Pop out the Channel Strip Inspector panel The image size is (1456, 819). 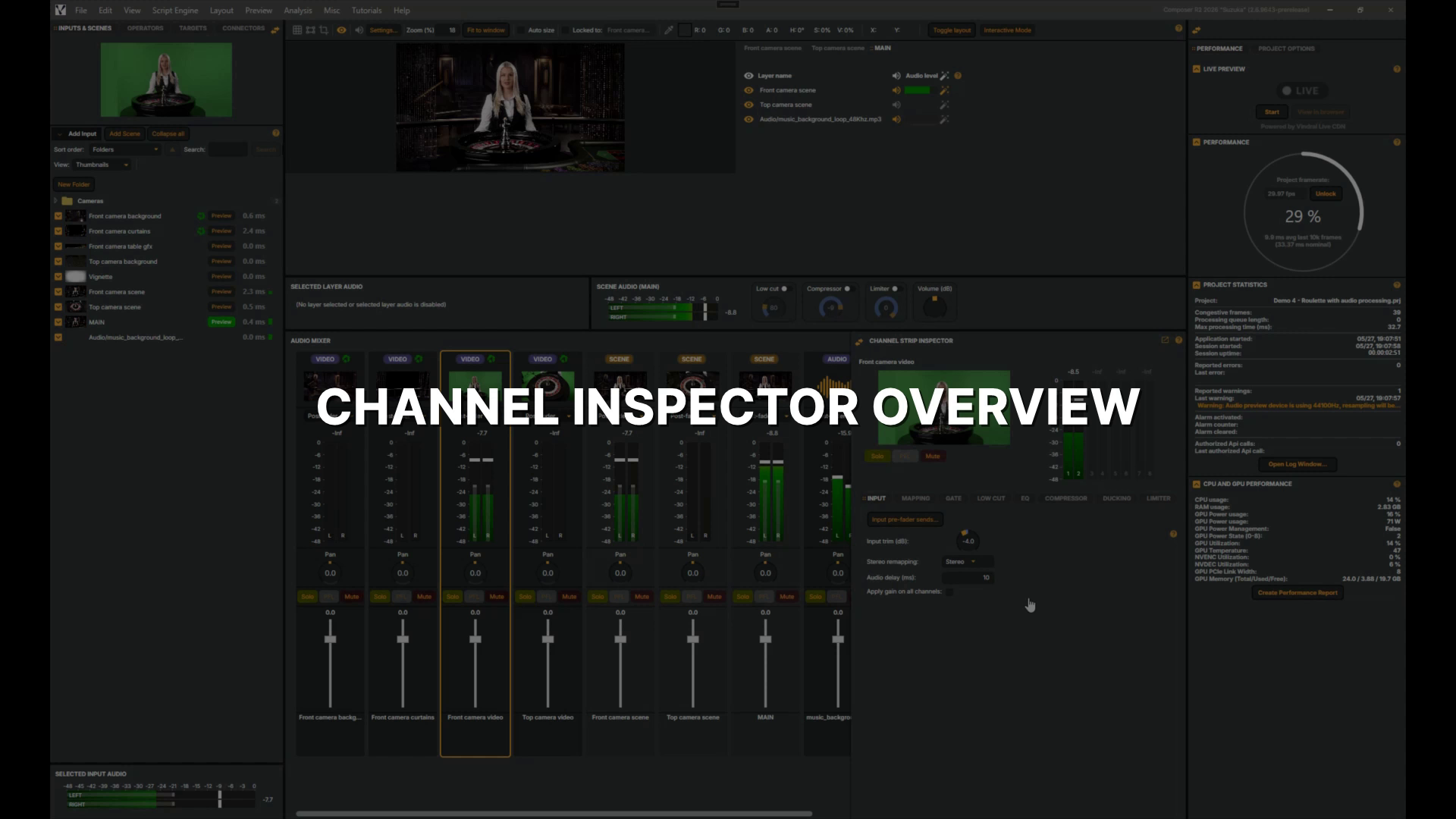pyautogui.click(x=1165, y=340)
